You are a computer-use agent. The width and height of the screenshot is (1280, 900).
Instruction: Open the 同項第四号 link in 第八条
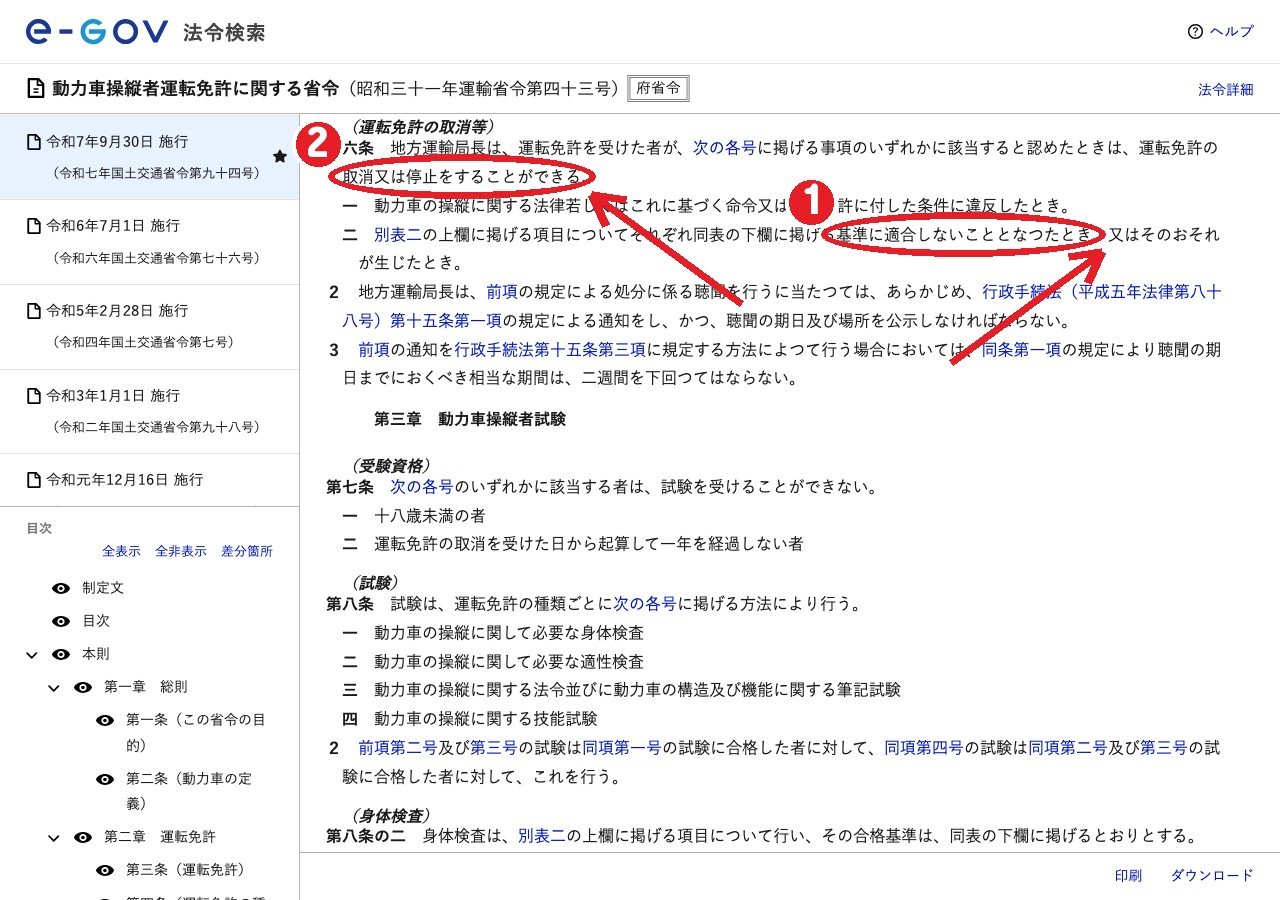tap(924, 747)
